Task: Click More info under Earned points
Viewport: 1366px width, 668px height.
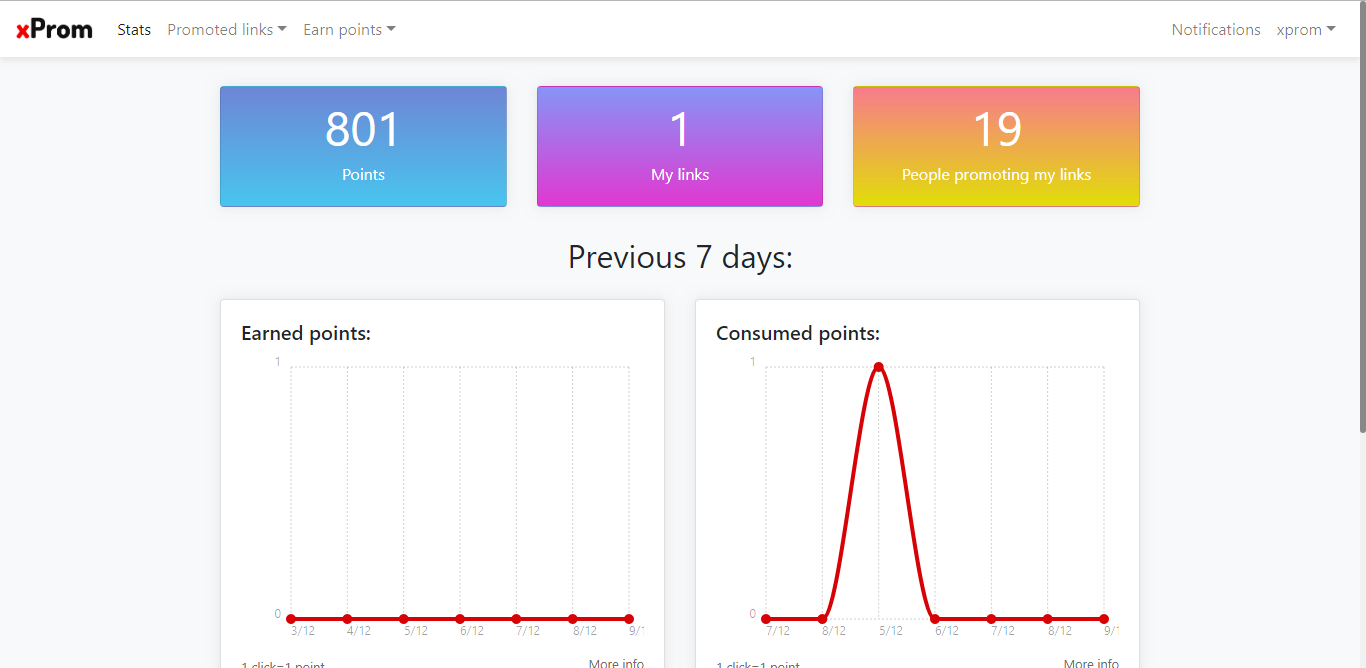Action: (x=616, y=663)
